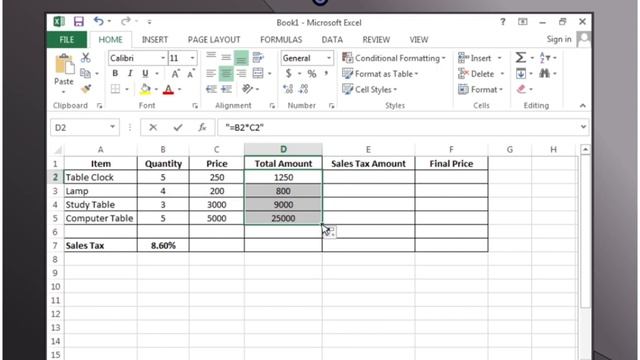
Task: Align text right
Action: click(241, 73)
